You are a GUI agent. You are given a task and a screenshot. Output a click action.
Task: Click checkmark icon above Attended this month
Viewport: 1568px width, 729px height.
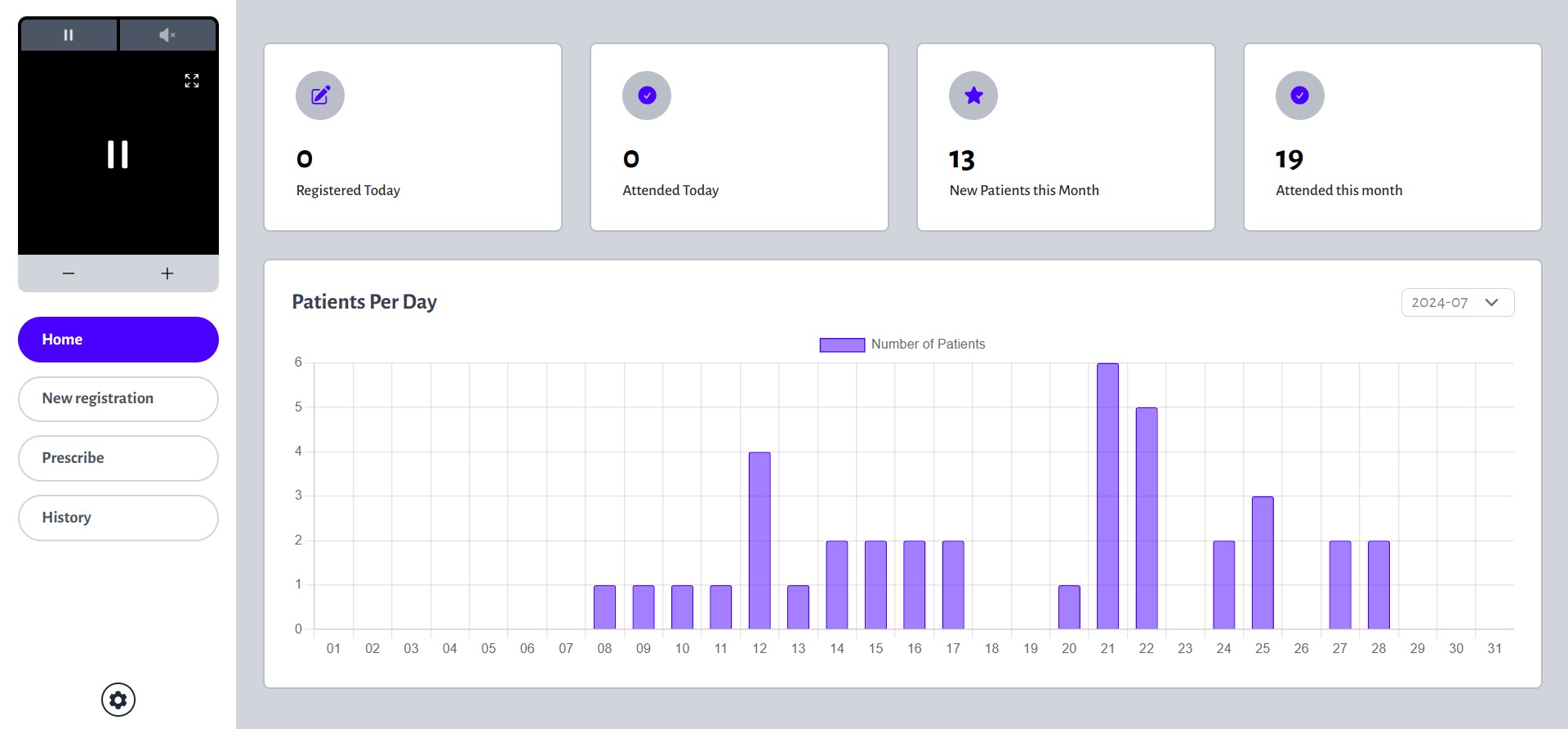(1299, 96)
